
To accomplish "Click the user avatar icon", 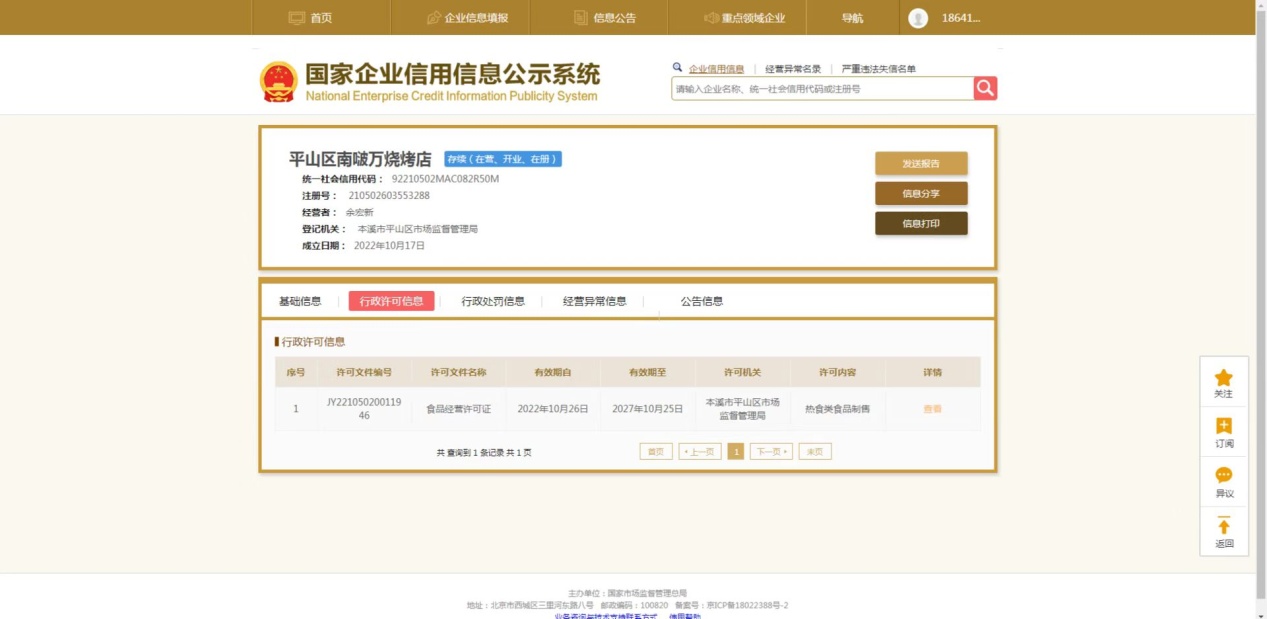I will pos(918,18).
